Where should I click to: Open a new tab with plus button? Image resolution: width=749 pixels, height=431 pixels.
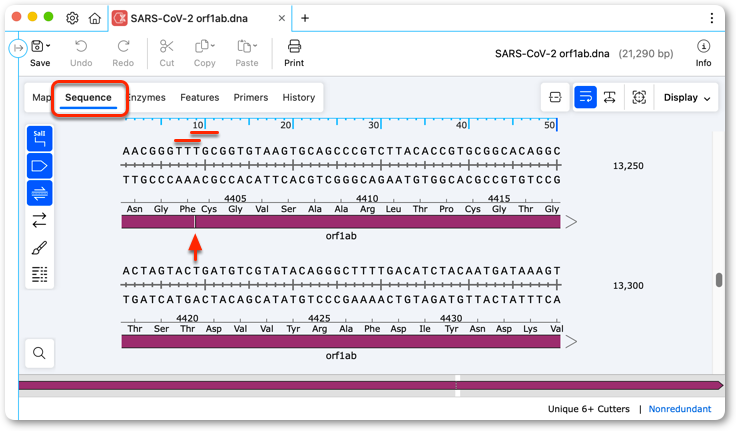pyautogui.click(x=305, y=18)
